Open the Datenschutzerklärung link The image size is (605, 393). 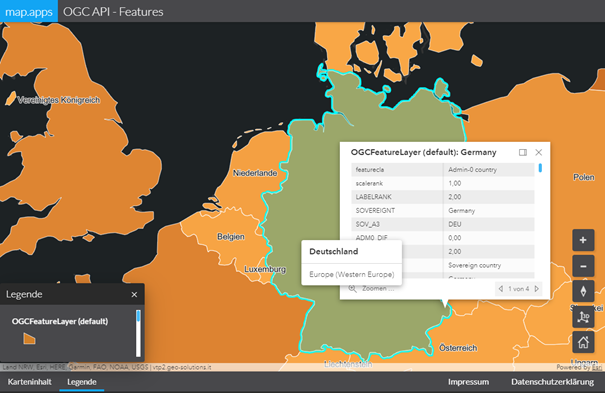[553, 382]
